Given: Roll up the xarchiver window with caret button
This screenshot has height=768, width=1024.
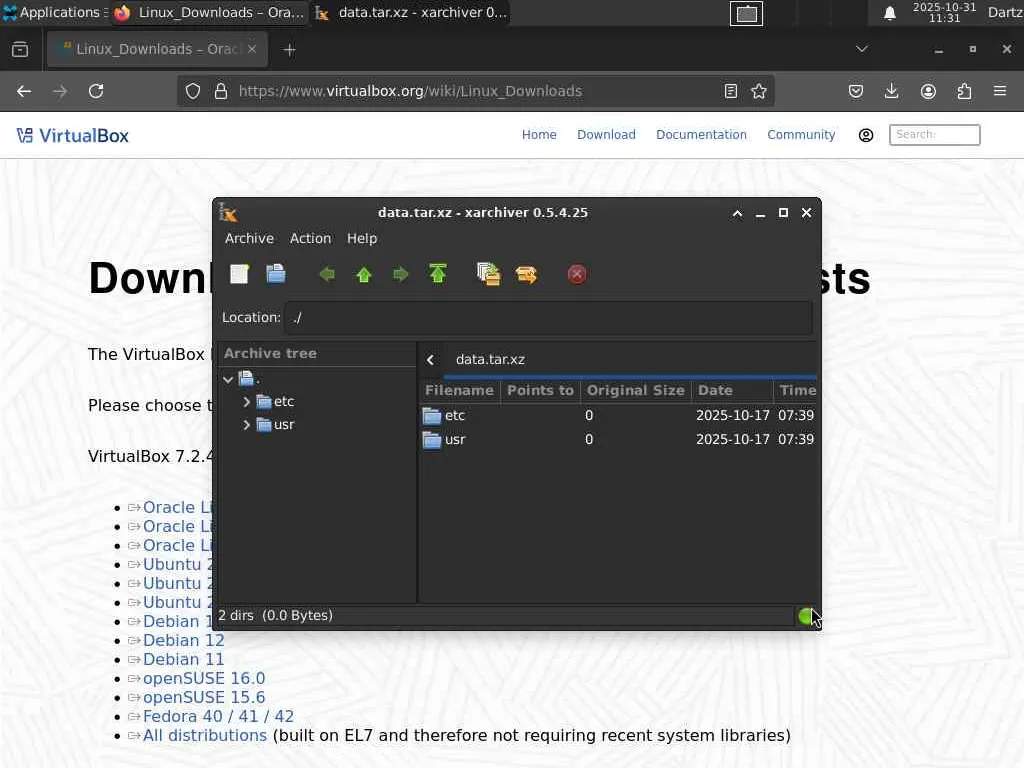Looking at the screenshot, I should point(737,213).
